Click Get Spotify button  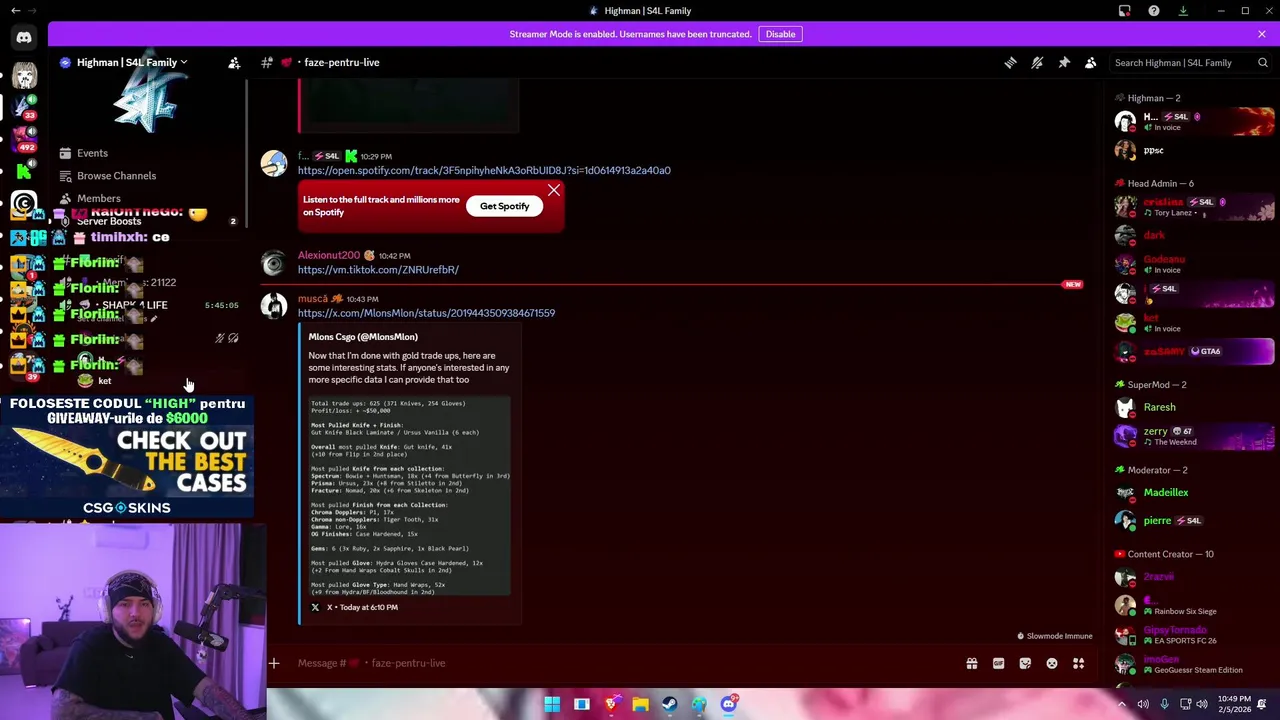click(x=504, y=206)
